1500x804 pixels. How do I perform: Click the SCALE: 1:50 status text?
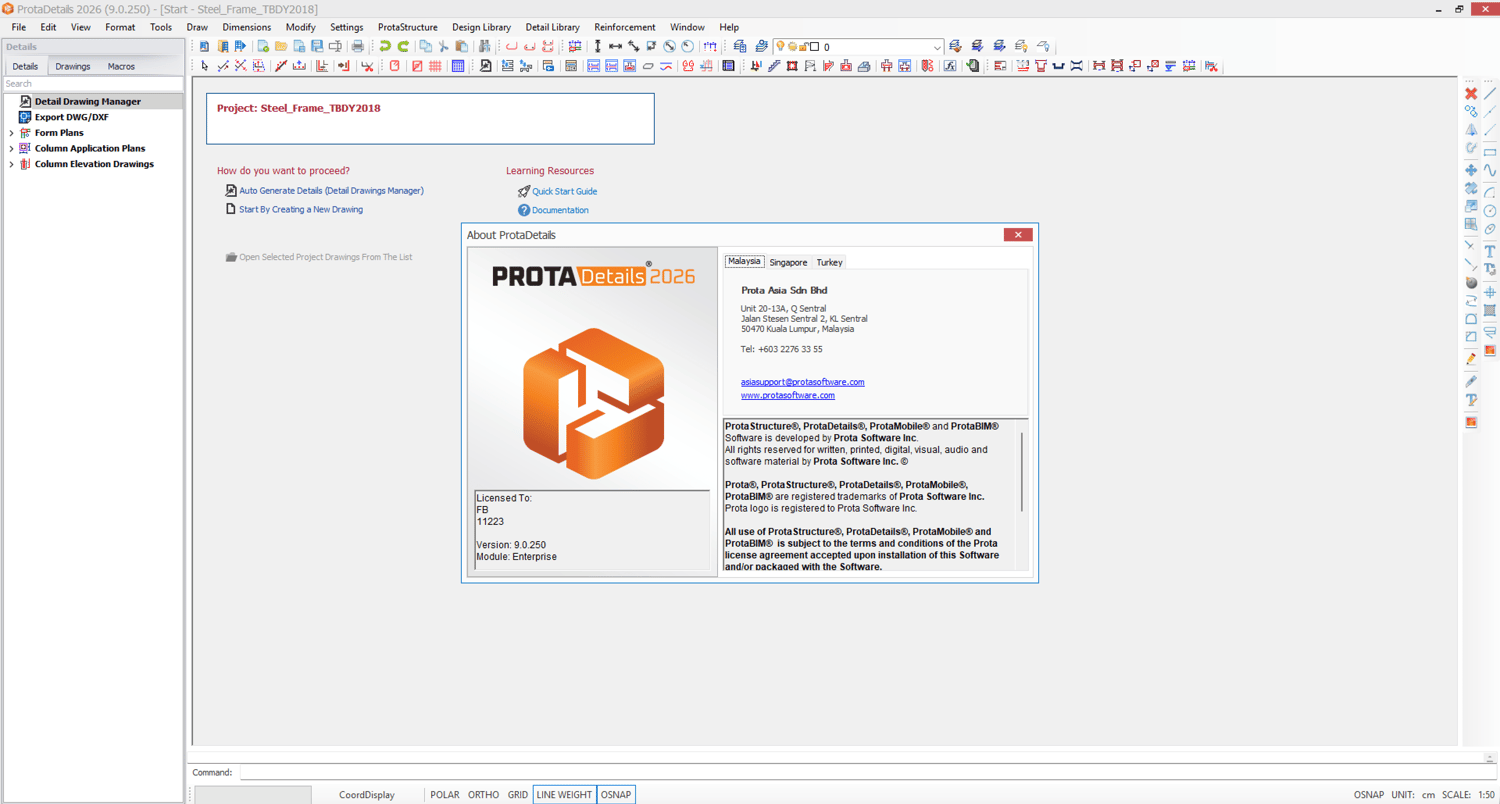(x=1469, y=795)
